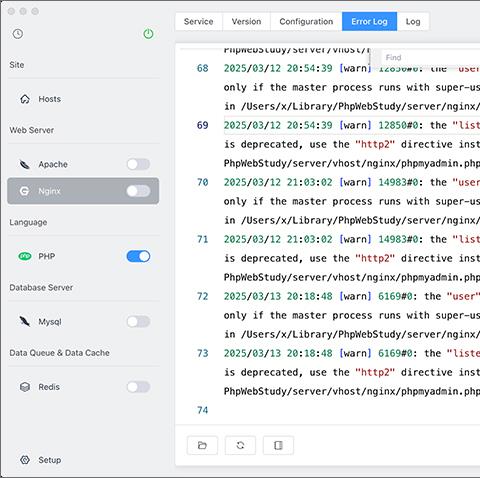Click the Setup gear icon

[x=25, y=460]
